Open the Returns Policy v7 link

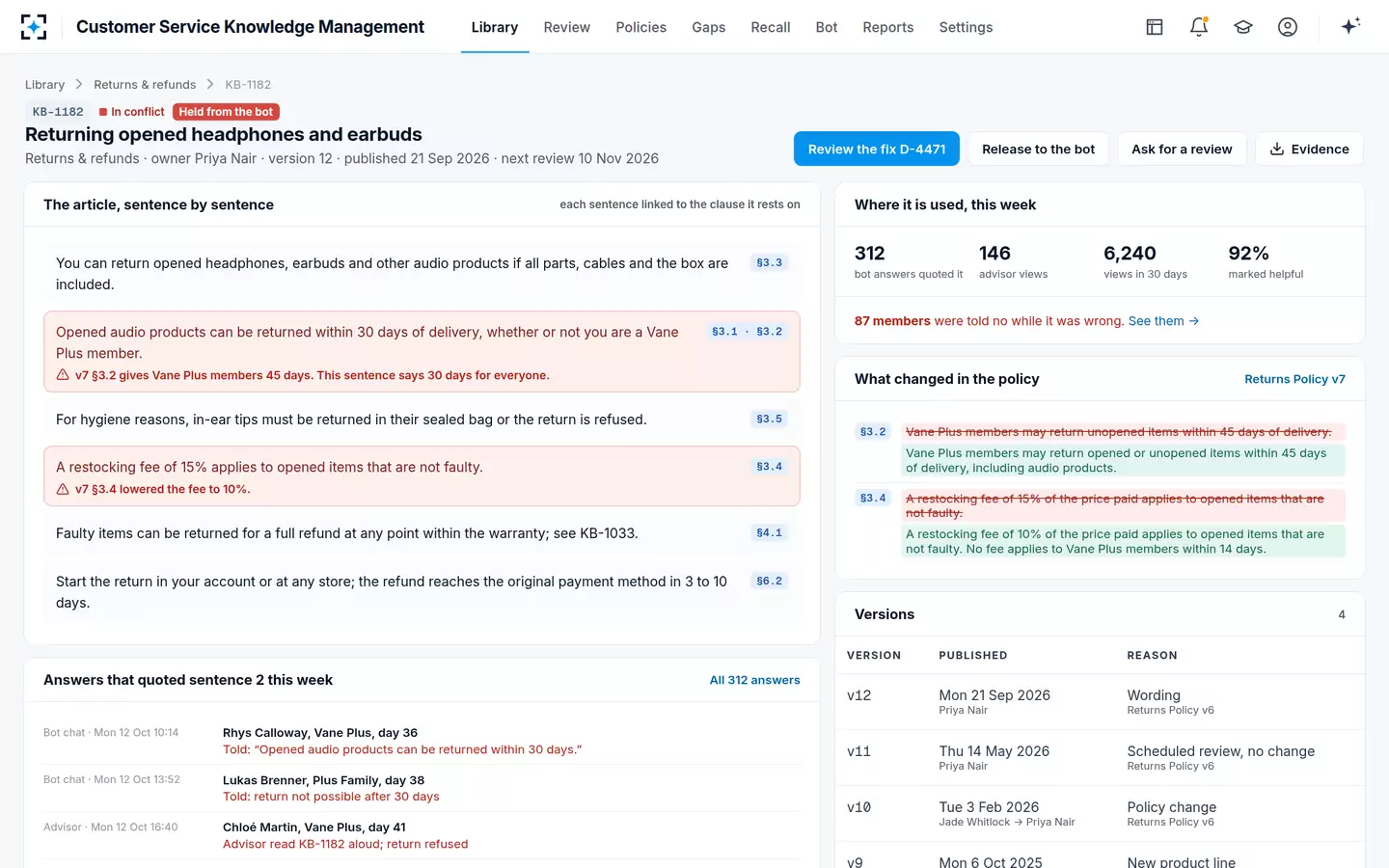1294,379
